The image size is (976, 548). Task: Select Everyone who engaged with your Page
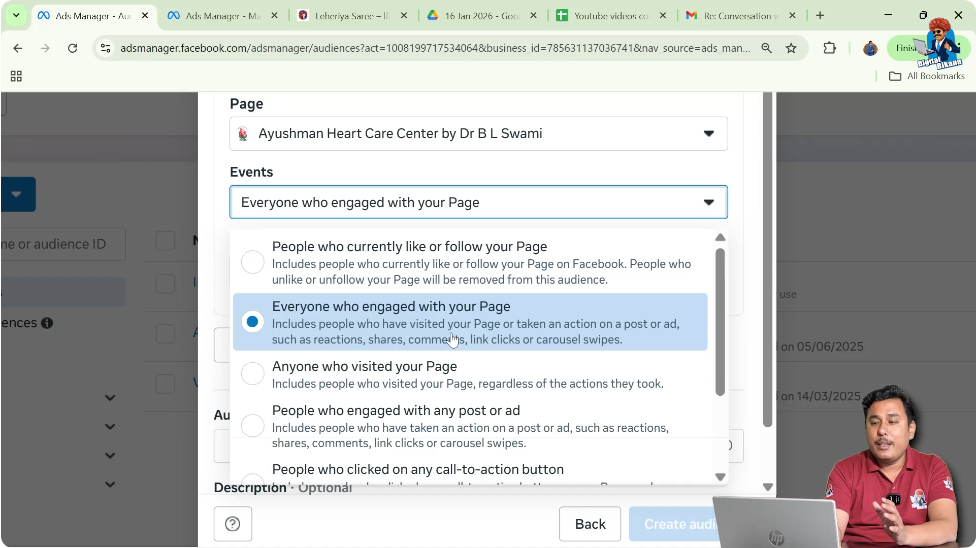[x=470, y=322]
